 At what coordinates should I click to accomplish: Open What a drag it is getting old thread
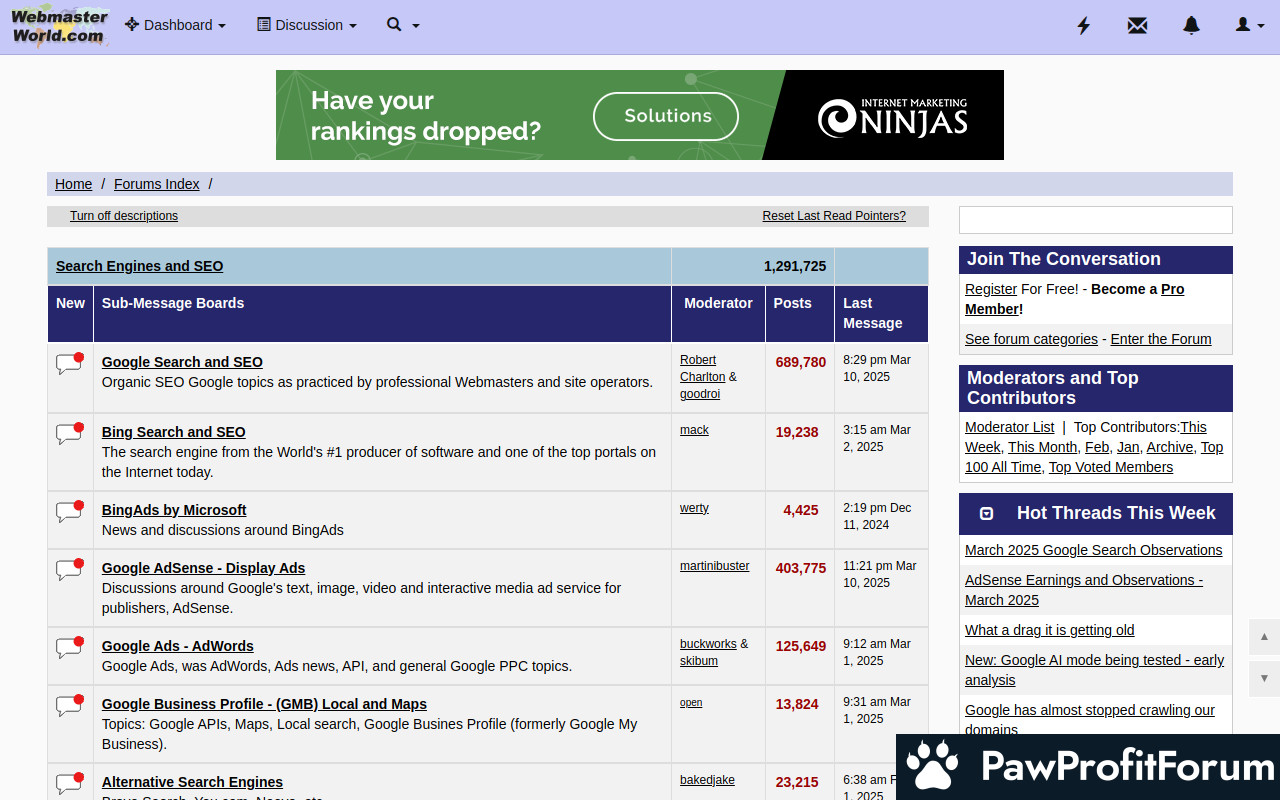(x=1049, y=630)
